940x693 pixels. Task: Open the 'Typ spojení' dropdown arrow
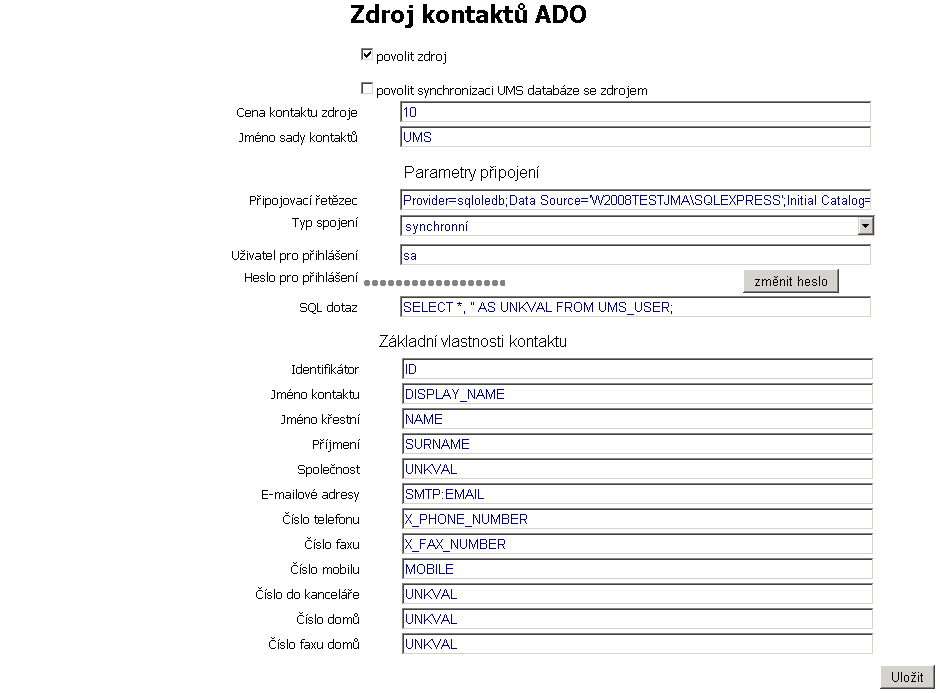(x=864, y=226)
